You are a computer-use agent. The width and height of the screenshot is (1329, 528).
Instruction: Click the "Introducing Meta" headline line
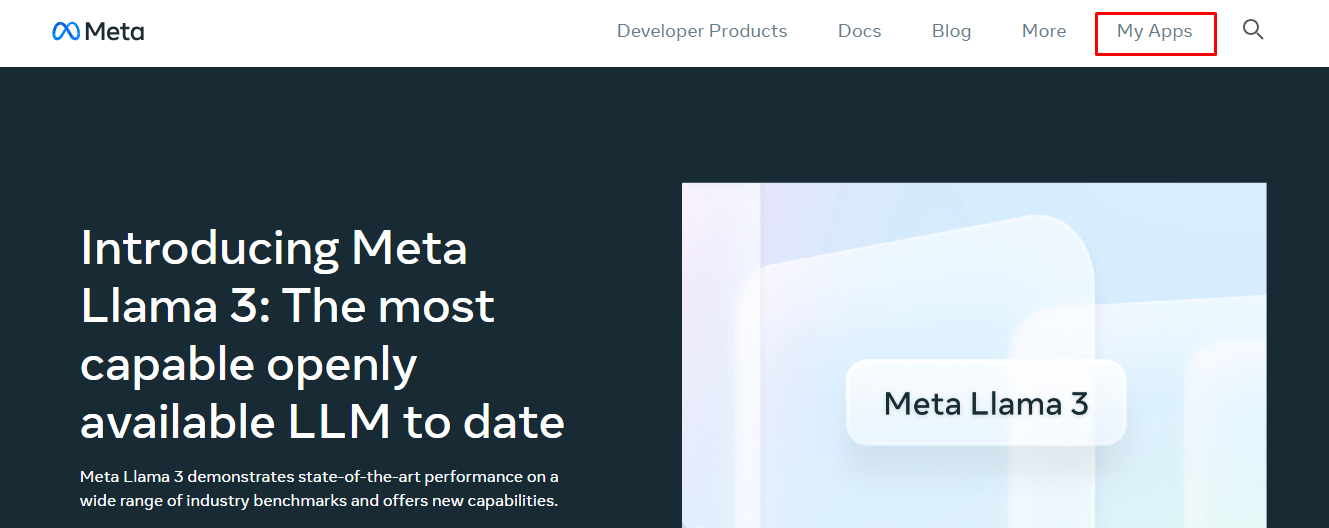[x=273, y=247]
